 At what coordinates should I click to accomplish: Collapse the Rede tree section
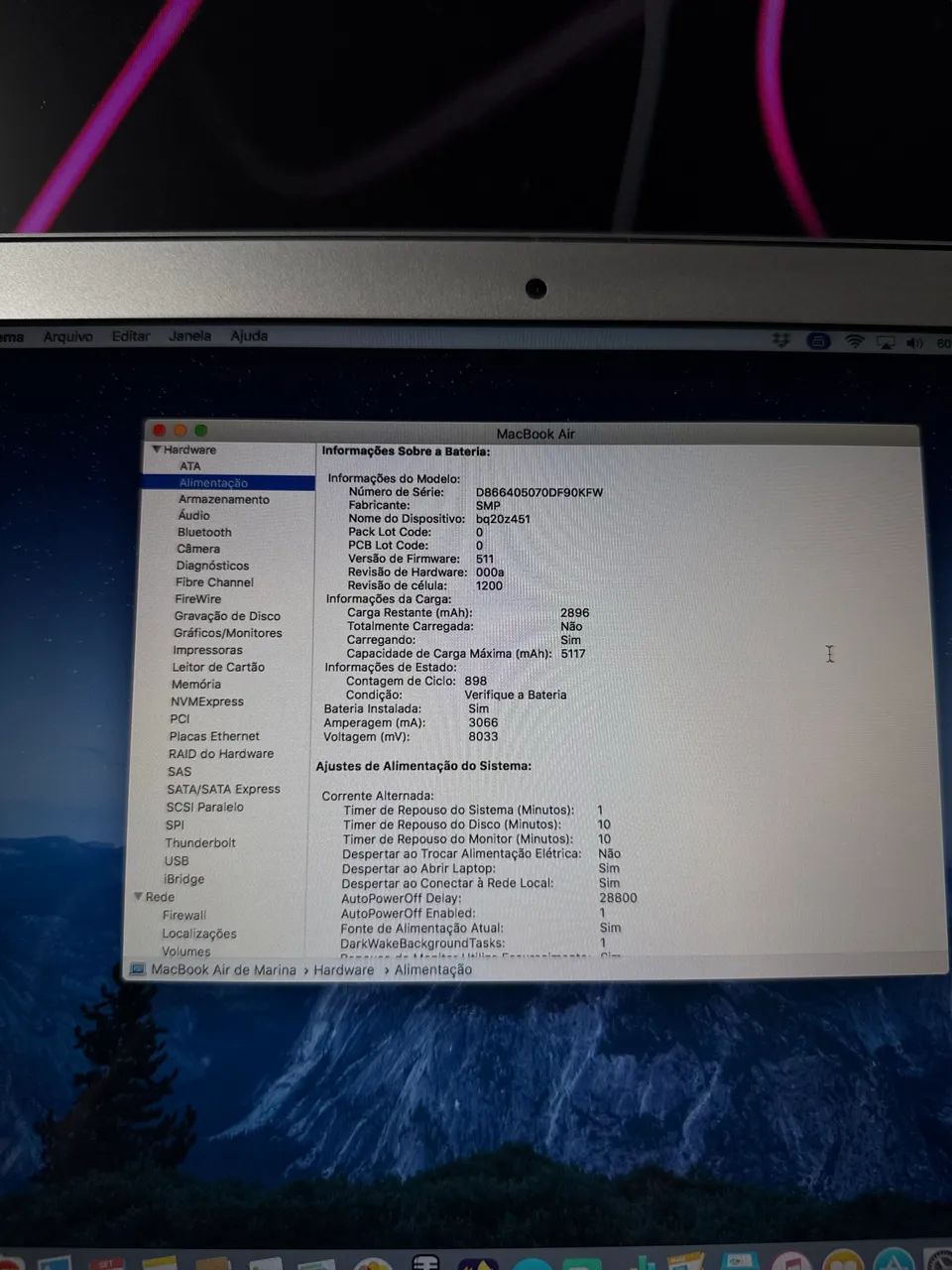coord(139,896)
